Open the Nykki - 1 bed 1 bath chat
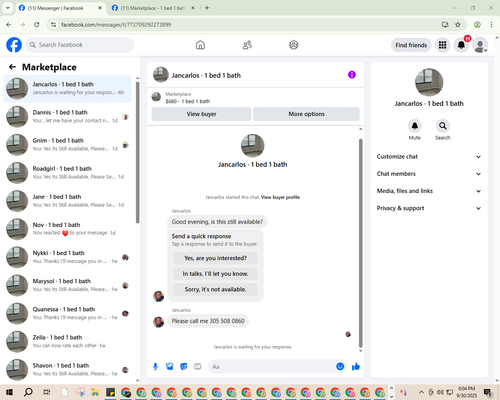The width and height of the screenshot is (500, 400). tap(67, 257)
